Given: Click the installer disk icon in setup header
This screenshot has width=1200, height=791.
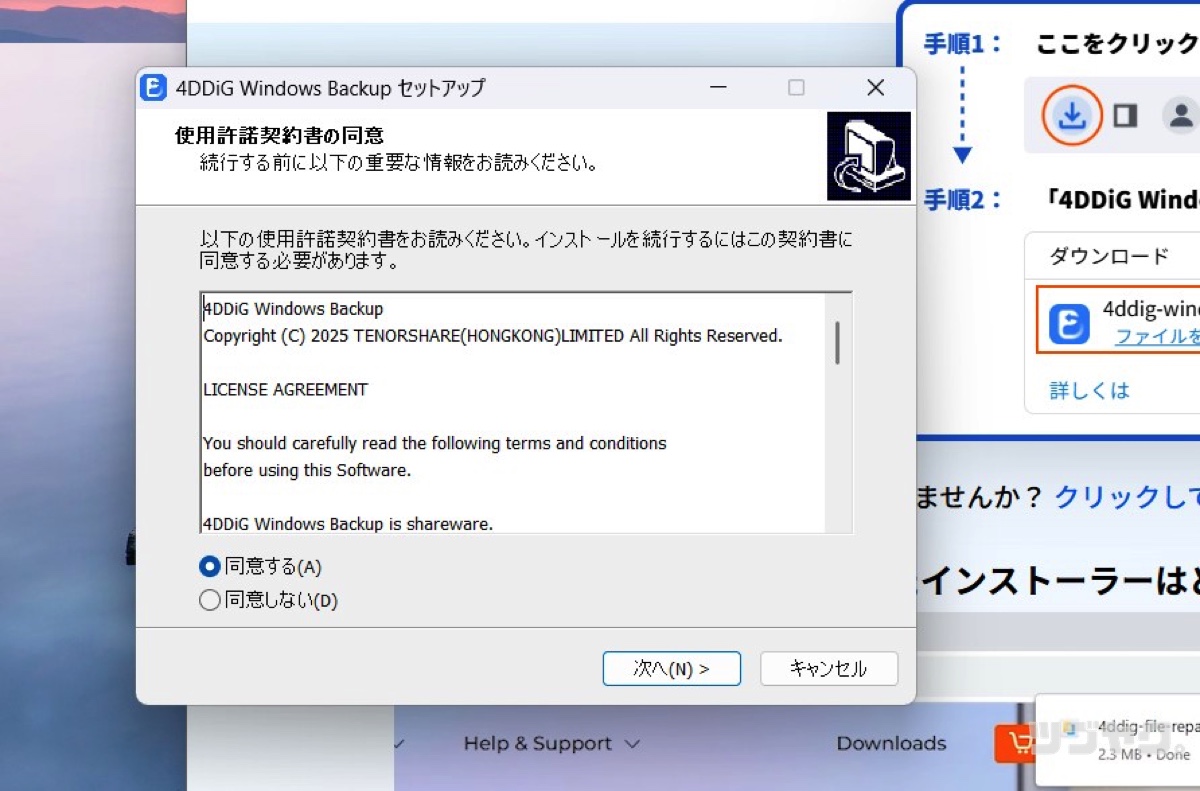Looking at the screenshot, I should tap(868, 155).
